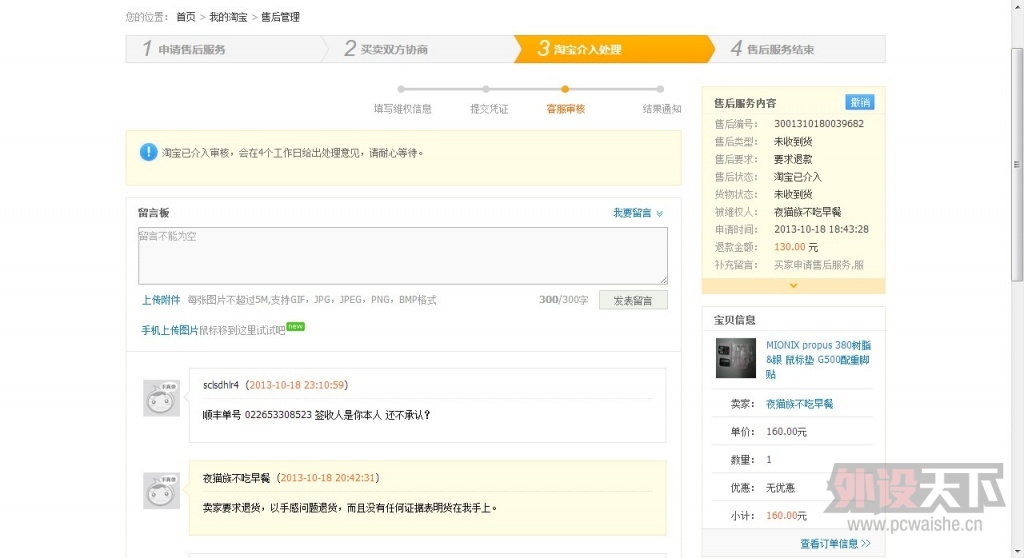
Task: Click the 小计 160.00元 value
Action: click(x=786, y=516)
